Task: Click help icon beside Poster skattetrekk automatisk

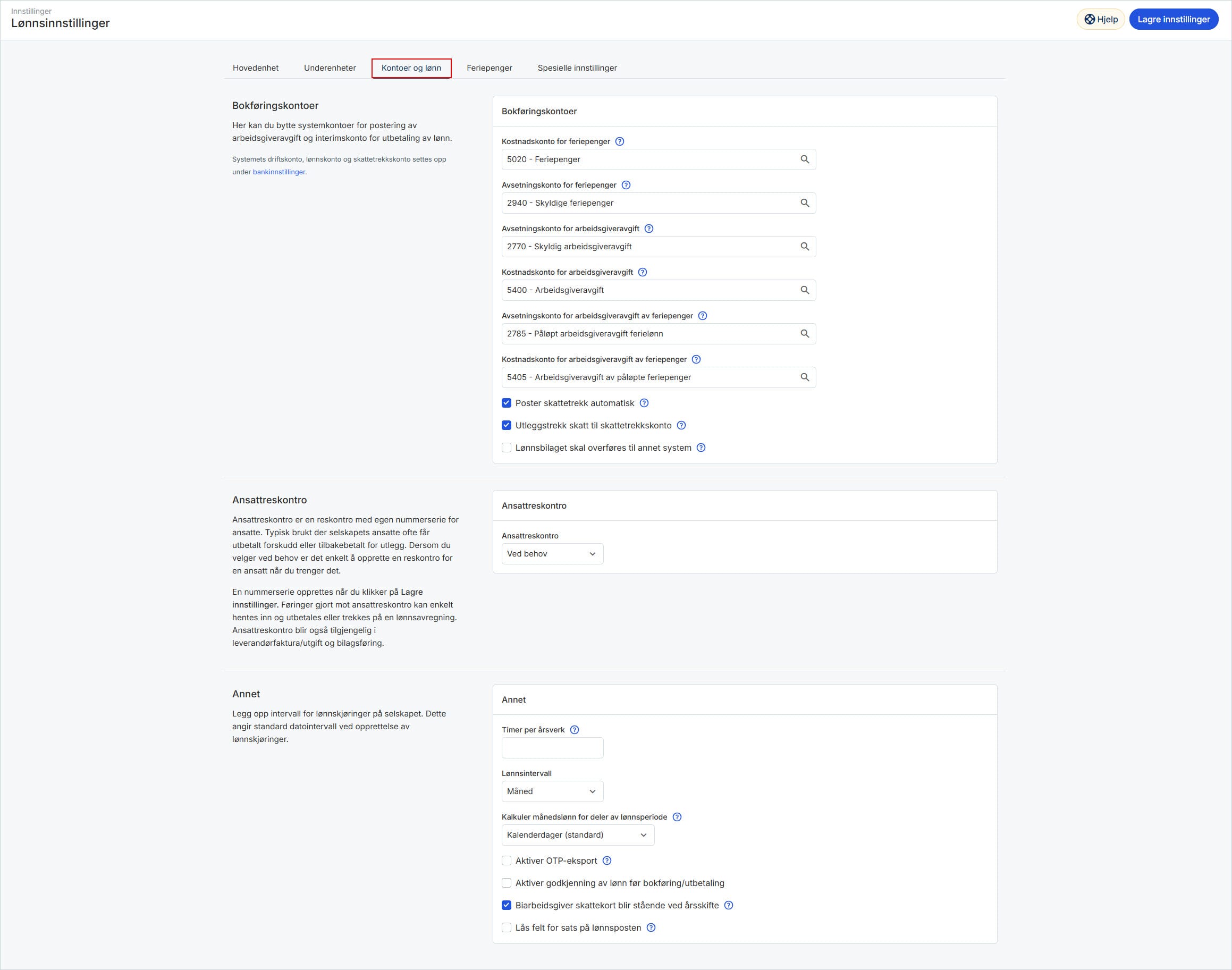Action: pos(644,403)
